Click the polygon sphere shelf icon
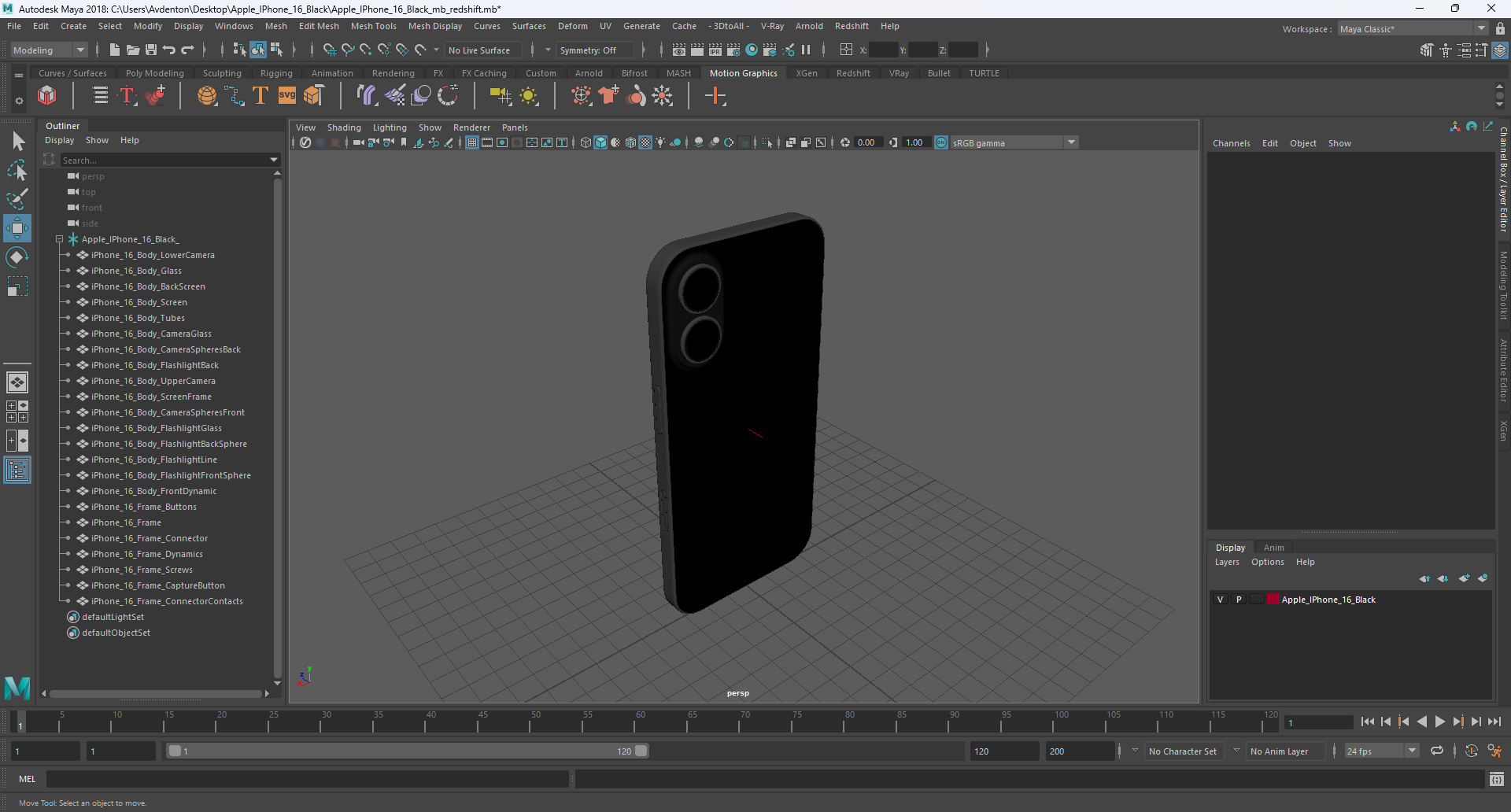This screenshot has height=812, width=1511. [207, 96]
